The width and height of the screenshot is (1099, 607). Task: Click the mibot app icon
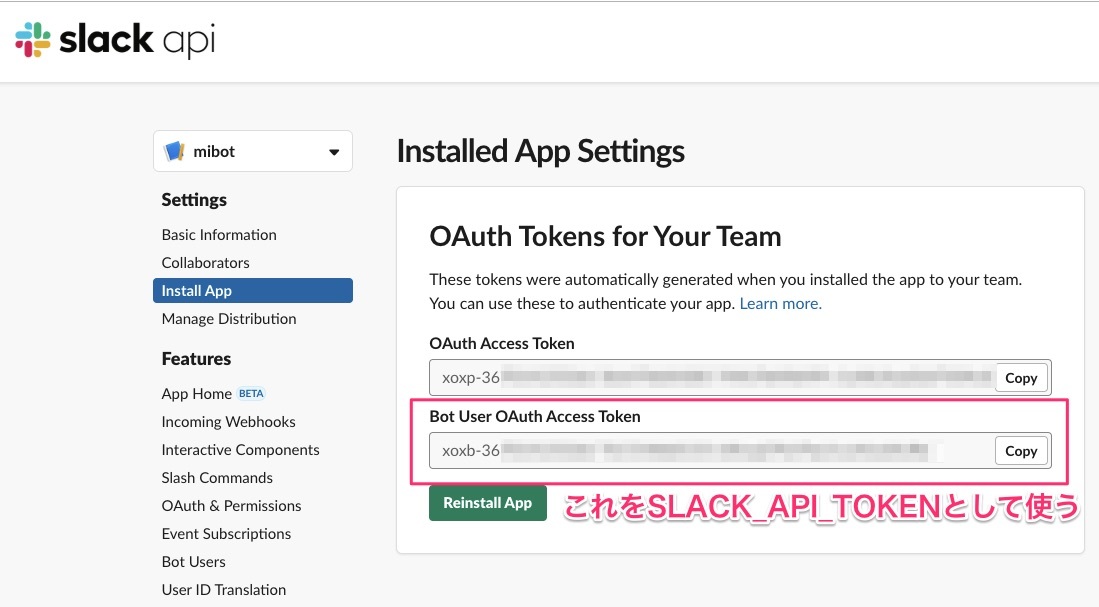[174, 151]
